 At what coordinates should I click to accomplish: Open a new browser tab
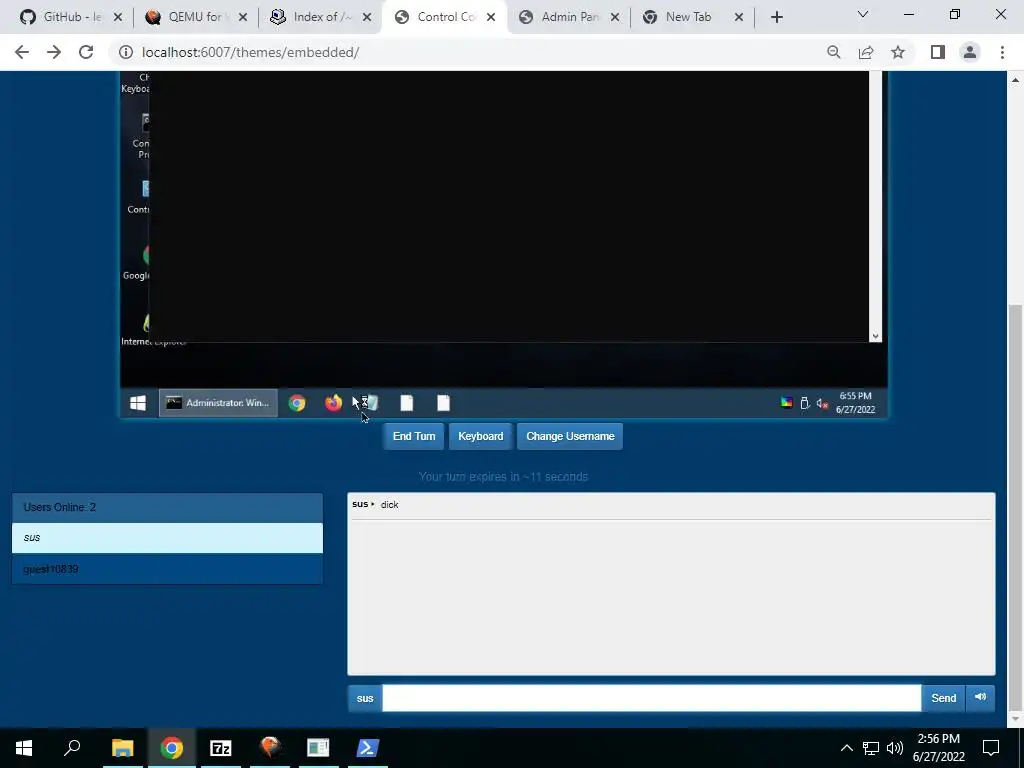pos(776,18)
